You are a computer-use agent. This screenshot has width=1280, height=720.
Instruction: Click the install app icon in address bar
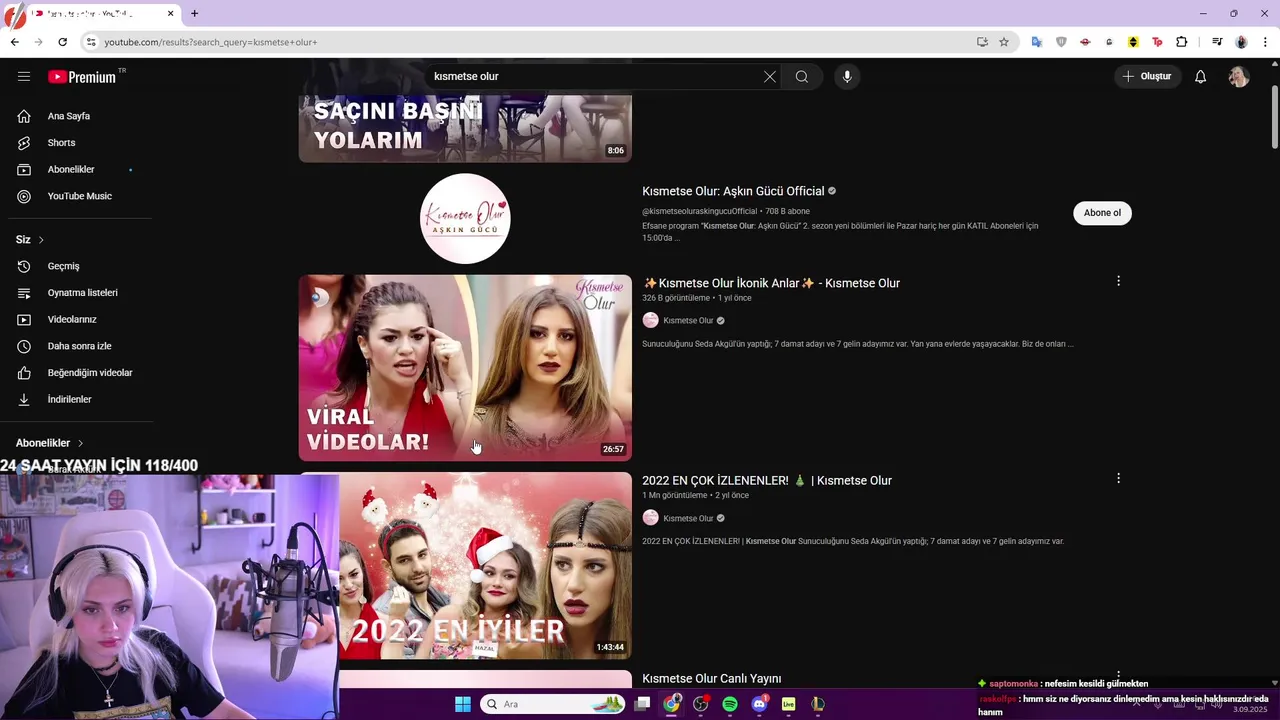click(982, 42)
